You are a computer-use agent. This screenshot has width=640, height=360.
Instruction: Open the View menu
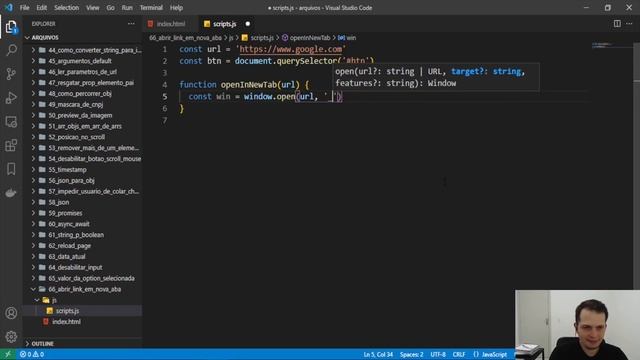click(93, 8)
